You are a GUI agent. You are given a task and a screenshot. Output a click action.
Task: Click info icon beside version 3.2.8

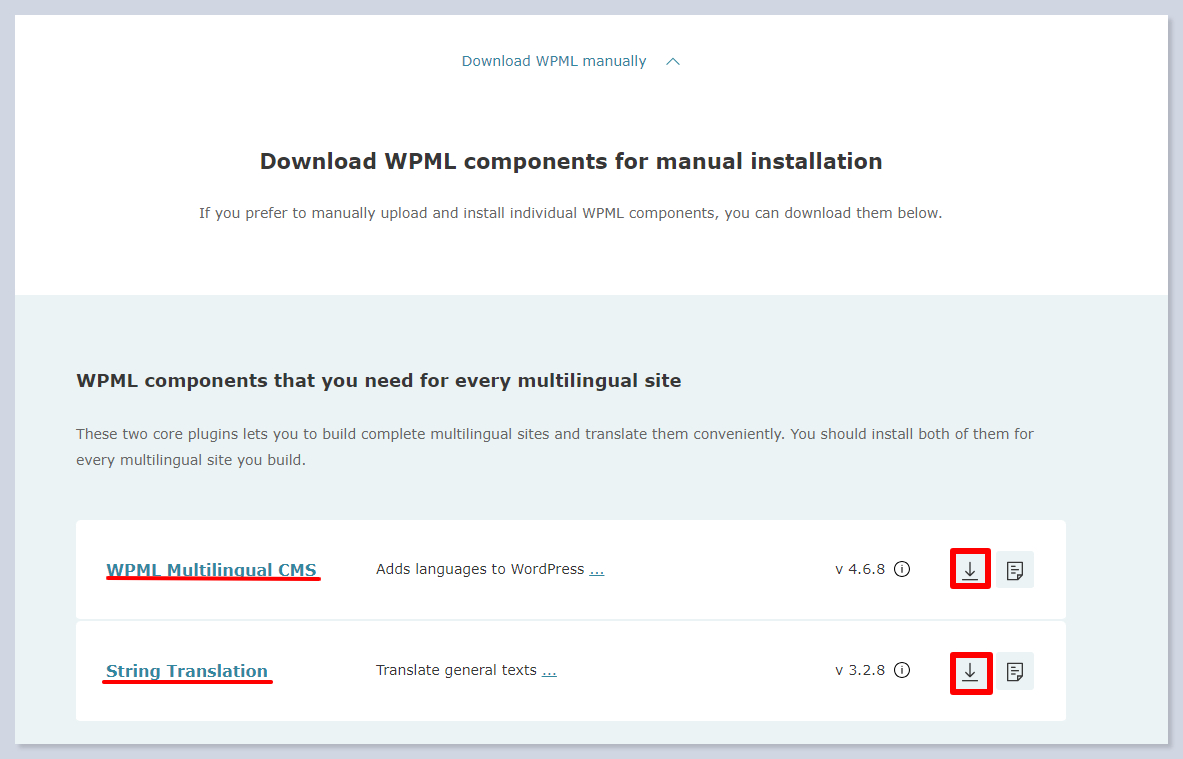[x=902, y=670]
